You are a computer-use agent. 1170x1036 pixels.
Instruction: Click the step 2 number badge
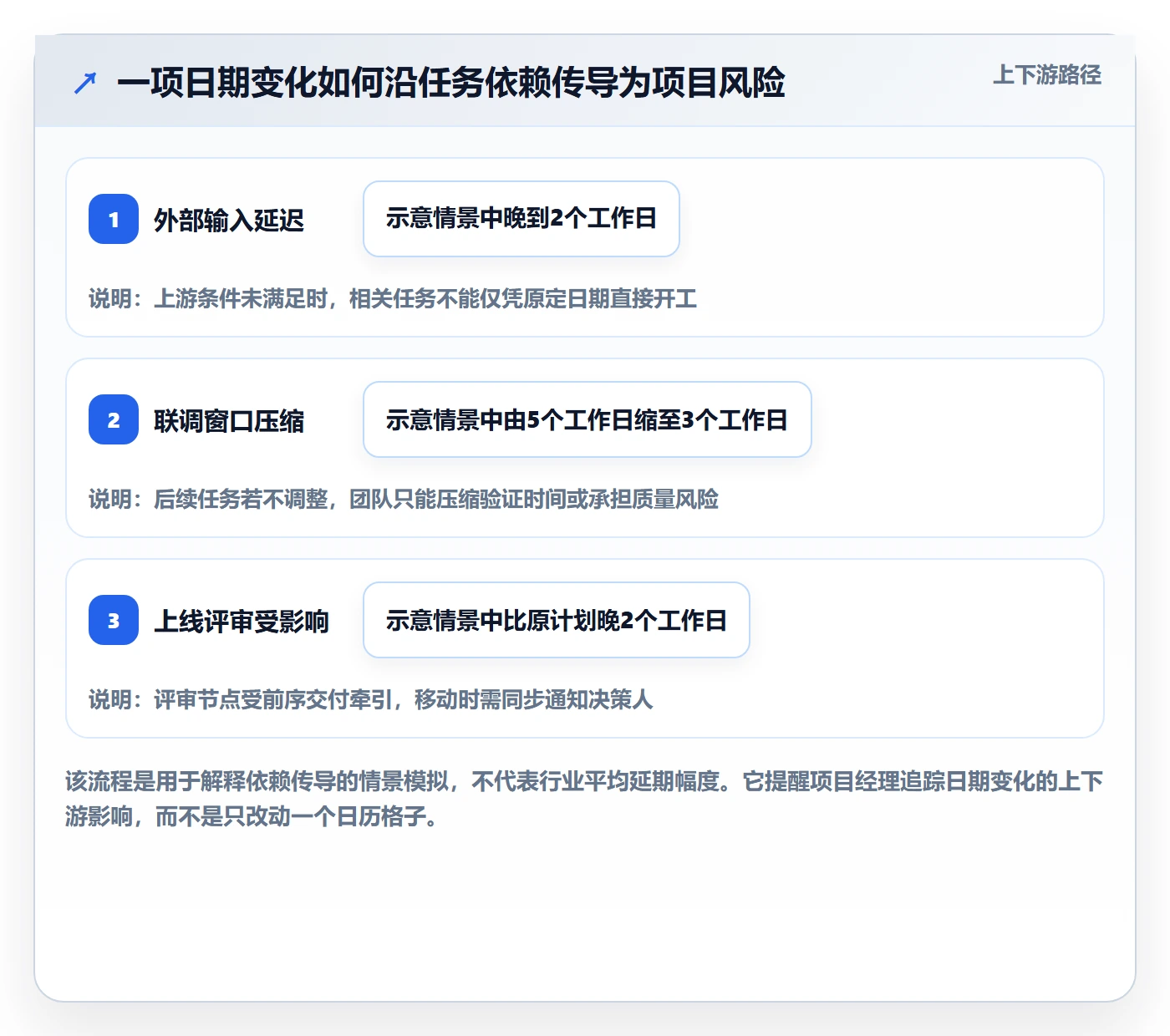(x=114, y=419)
